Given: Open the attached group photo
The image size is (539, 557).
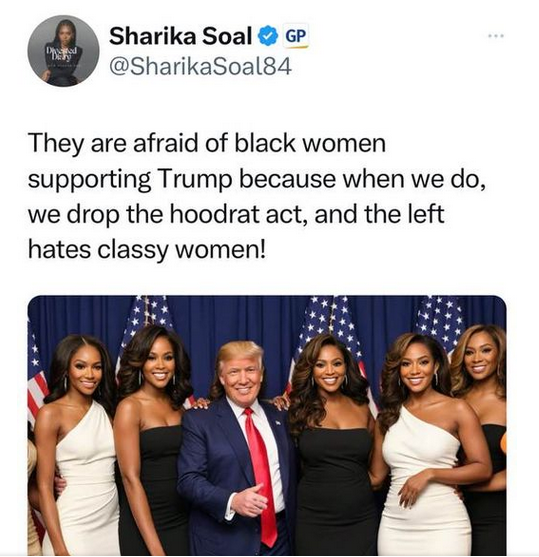Looking at the screenshot, I should click(x=267, y=425).
